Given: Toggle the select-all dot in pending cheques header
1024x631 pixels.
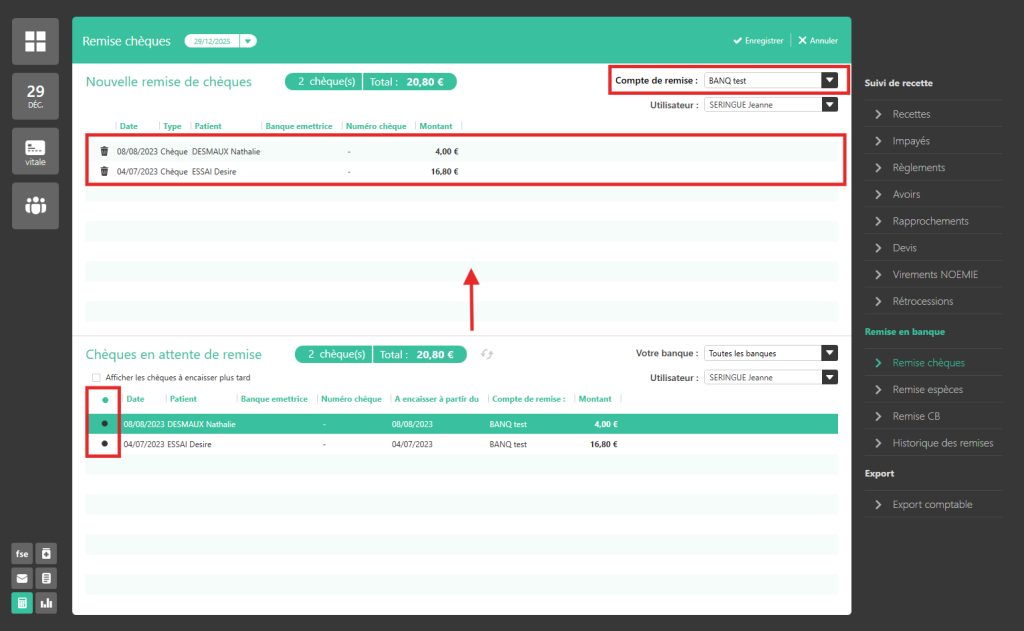Looking at the screenshot, I should pos(105,399).
